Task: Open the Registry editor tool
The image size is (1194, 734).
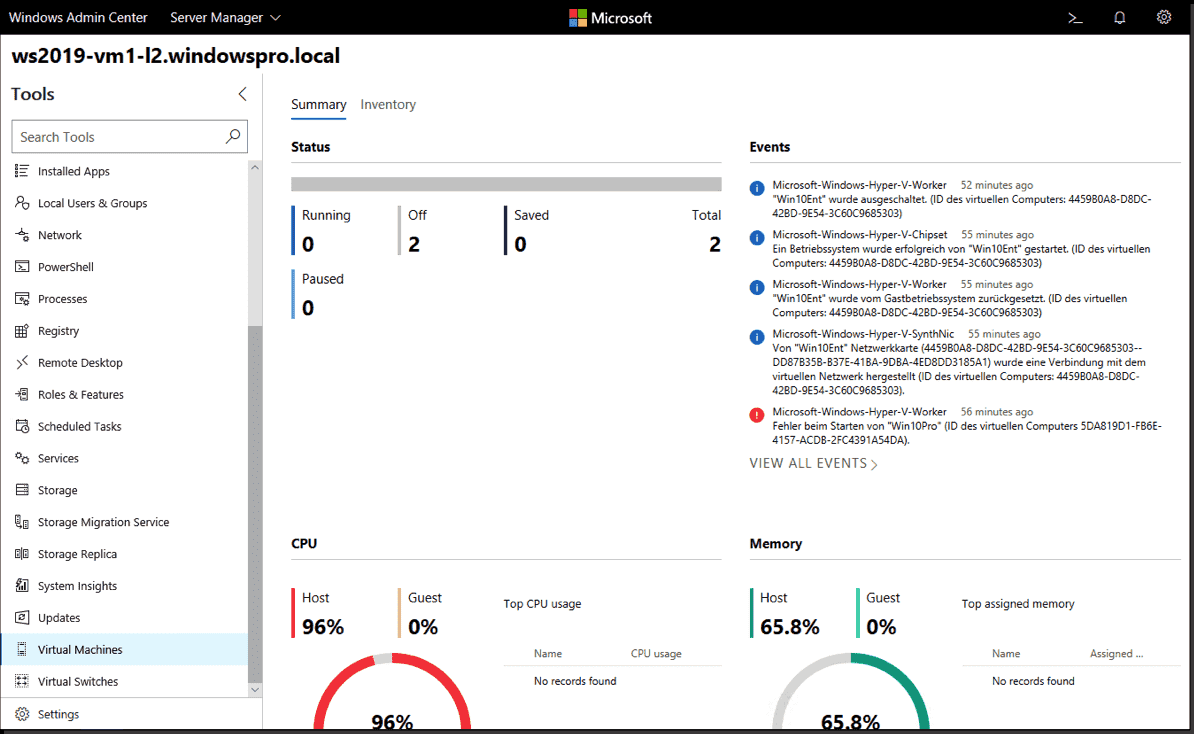Action: tap(60, 330)
